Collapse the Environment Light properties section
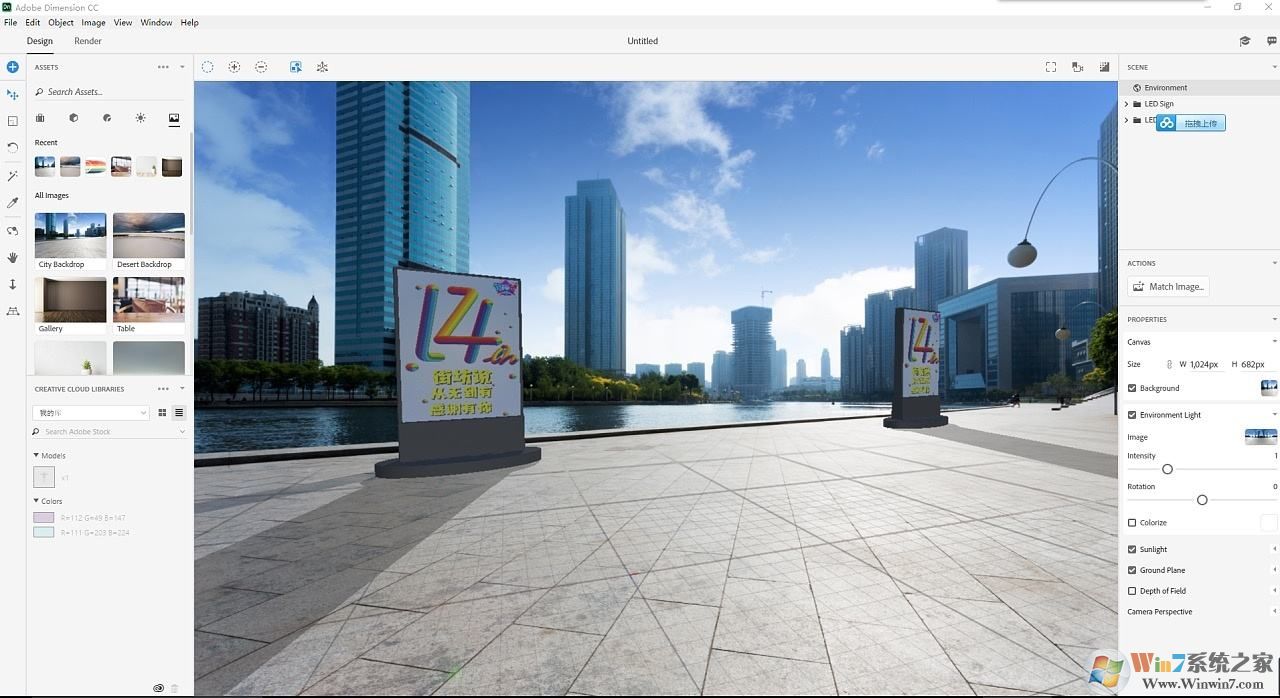The width and height of the screenshot is (1280, 698). point(1273,414)
